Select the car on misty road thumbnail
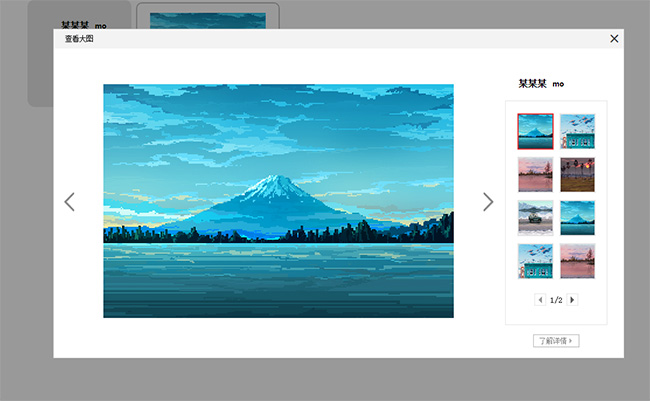 [x=535, y=218]
